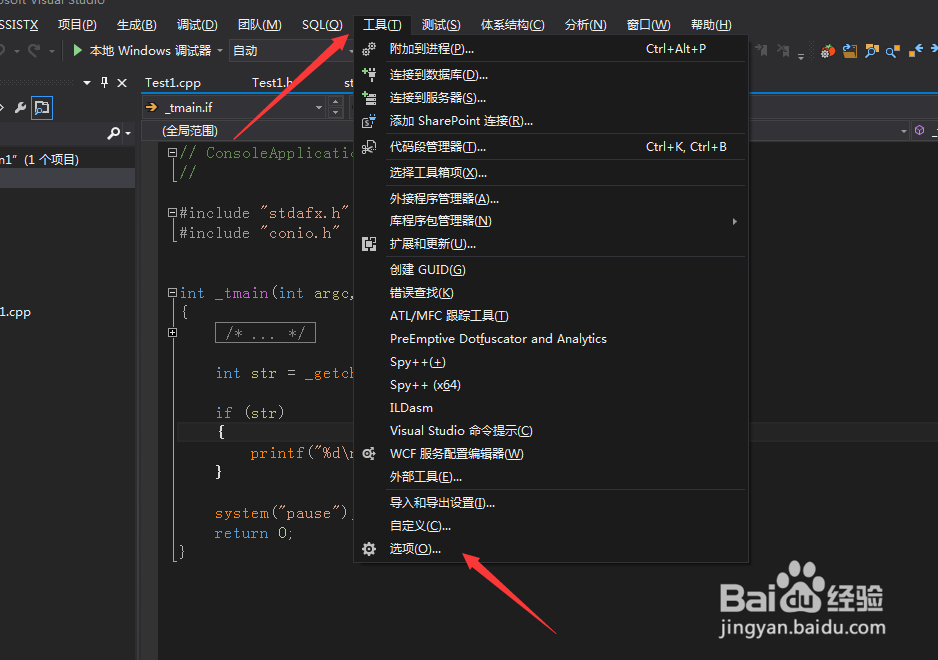
Task: Click the down stepper arrow next to _tmain.if
Action: click(x=336, y=112)
